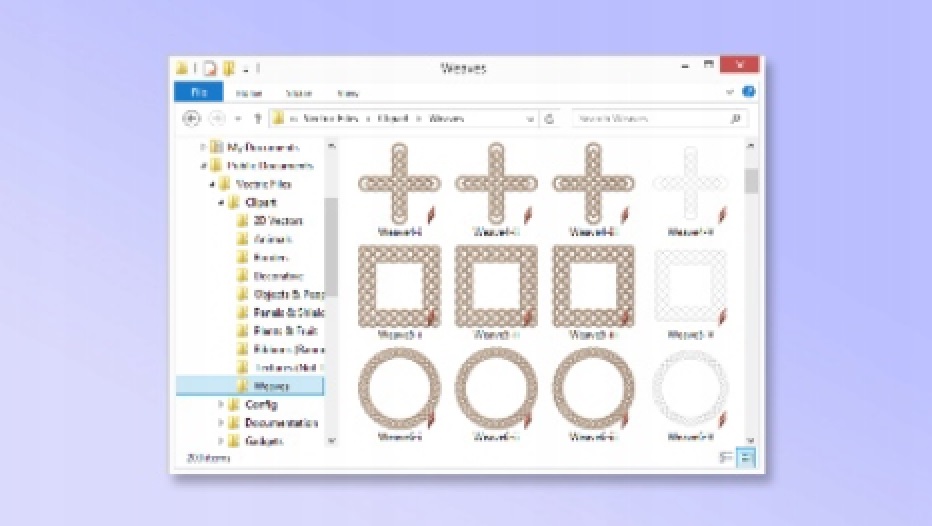Viewport: 932px width, 526px height.
Task: Click the Documentation folder icon
Action: click(234, 423)
